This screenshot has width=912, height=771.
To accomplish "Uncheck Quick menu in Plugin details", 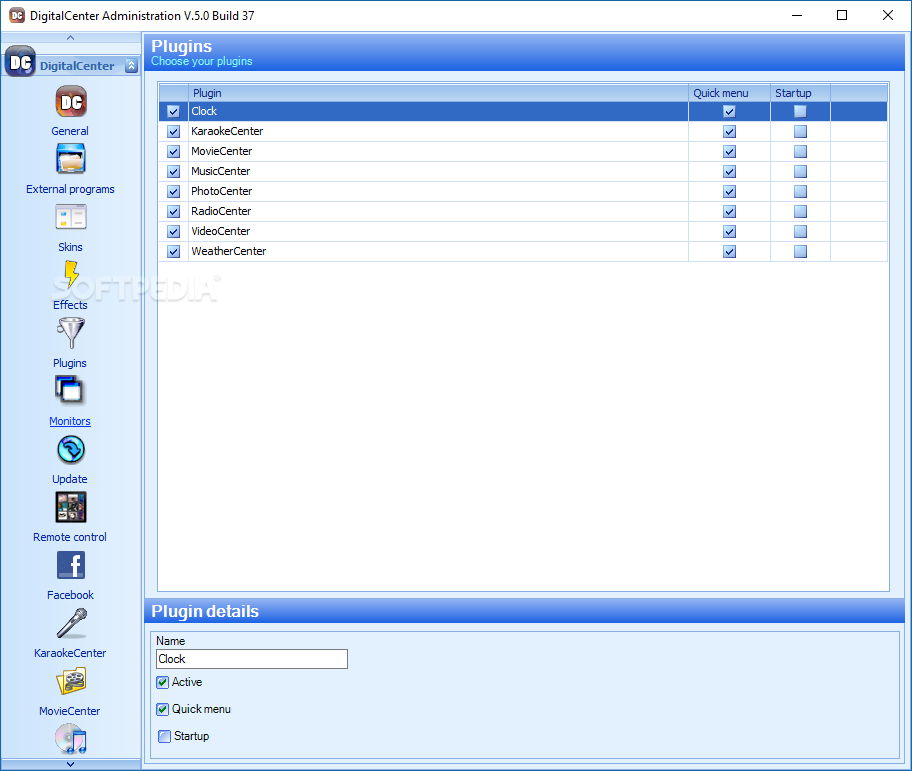I will [x=163, y=709].
